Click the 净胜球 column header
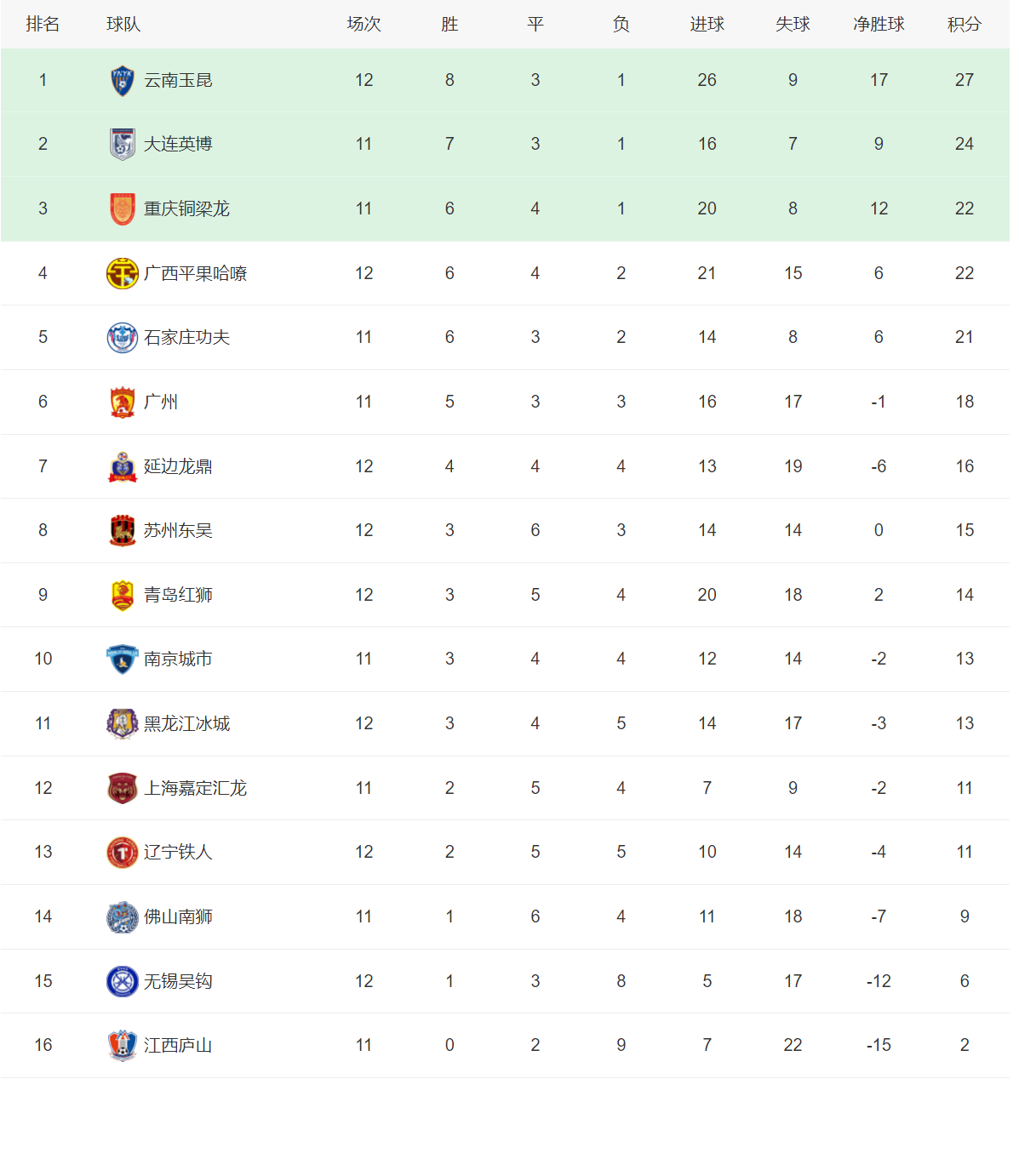 pos(879,25)
